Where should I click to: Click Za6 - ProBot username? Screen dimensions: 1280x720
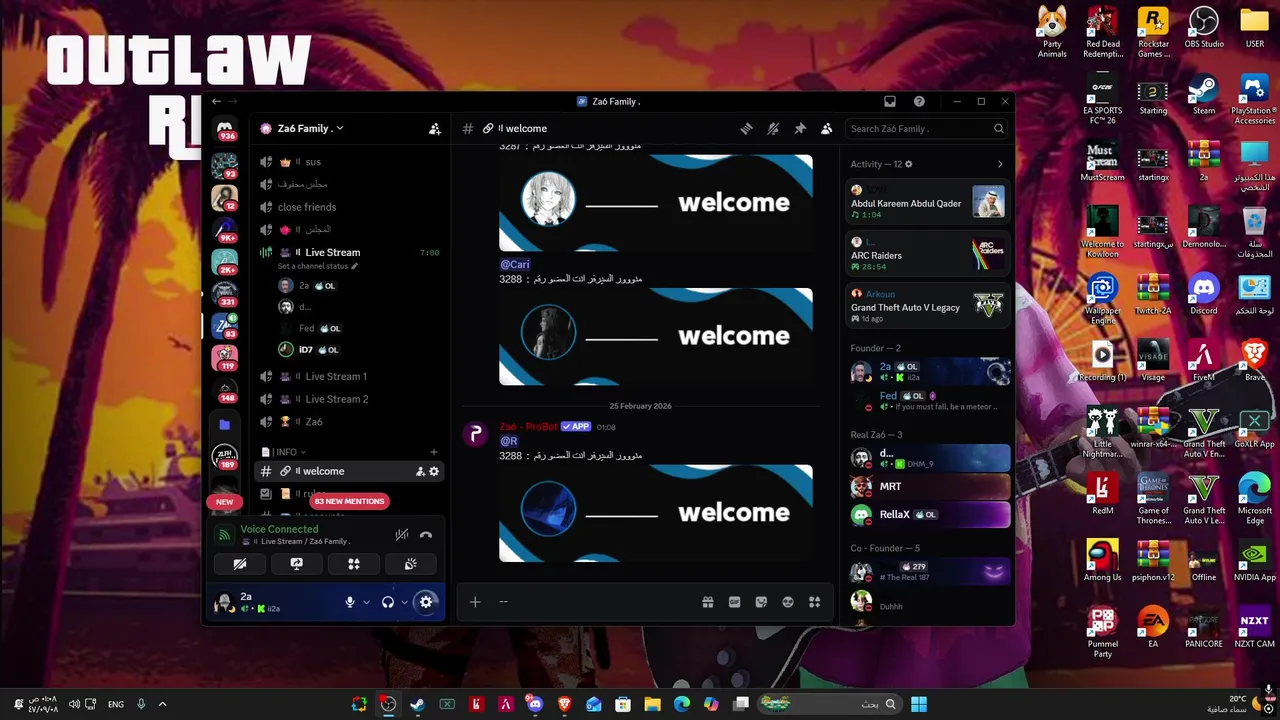(x=528, y=427)
